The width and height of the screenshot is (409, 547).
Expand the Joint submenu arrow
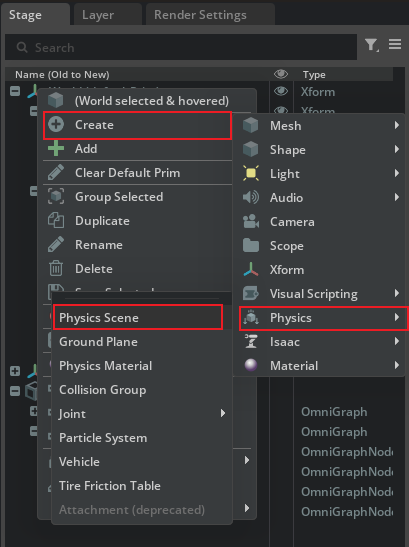click(223, 413)
